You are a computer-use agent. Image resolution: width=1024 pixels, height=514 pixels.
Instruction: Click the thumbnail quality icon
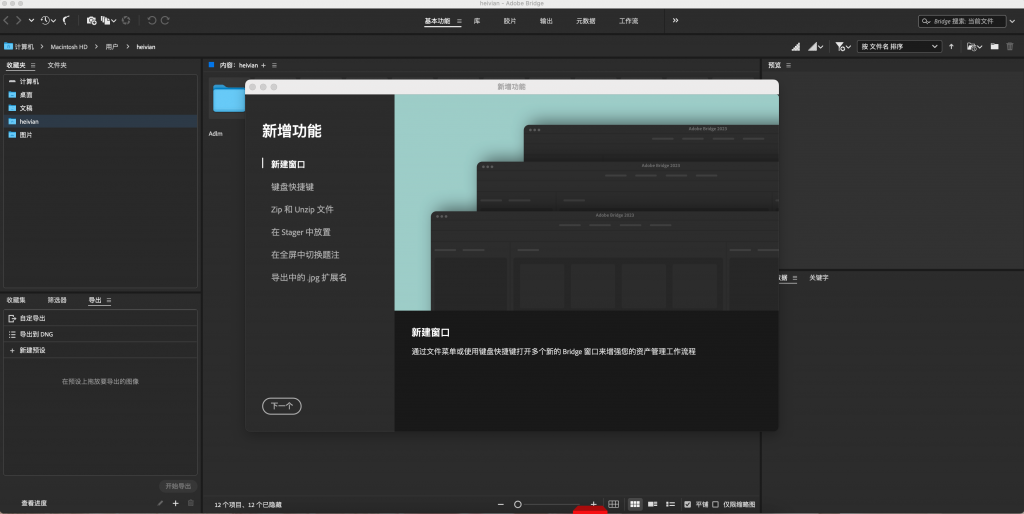(x=796, y=46)
